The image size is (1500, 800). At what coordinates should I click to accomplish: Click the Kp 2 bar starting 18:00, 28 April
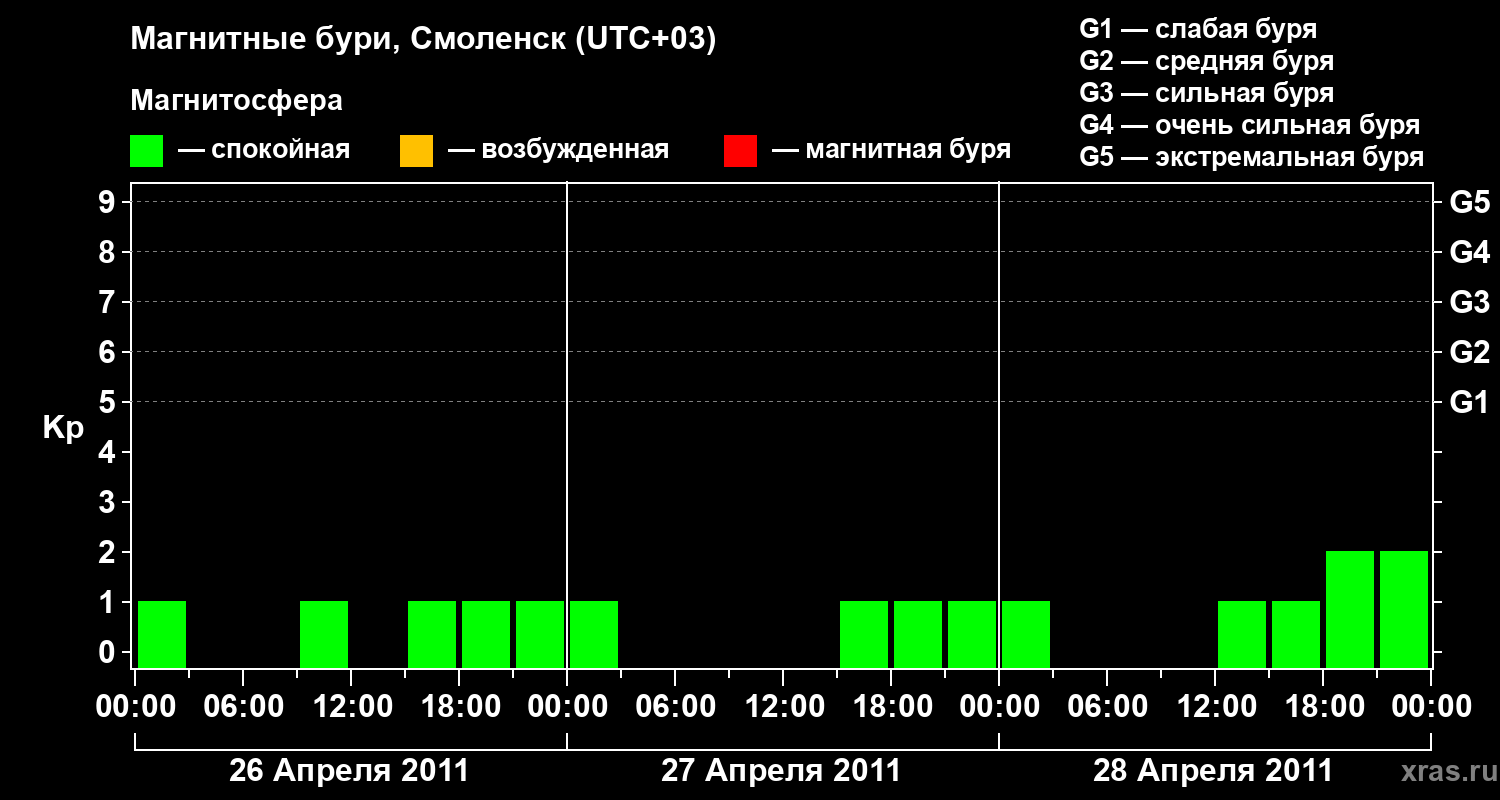coord(1350,609)
